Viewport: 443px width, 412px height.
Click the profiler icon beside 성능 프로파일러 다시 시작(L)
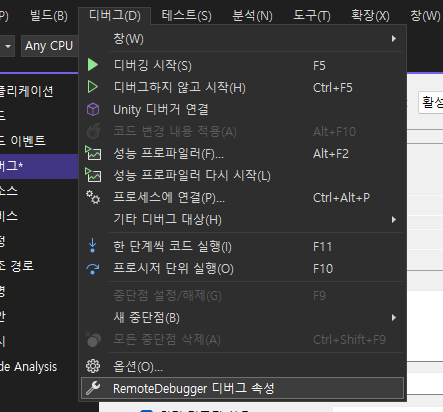93,175
